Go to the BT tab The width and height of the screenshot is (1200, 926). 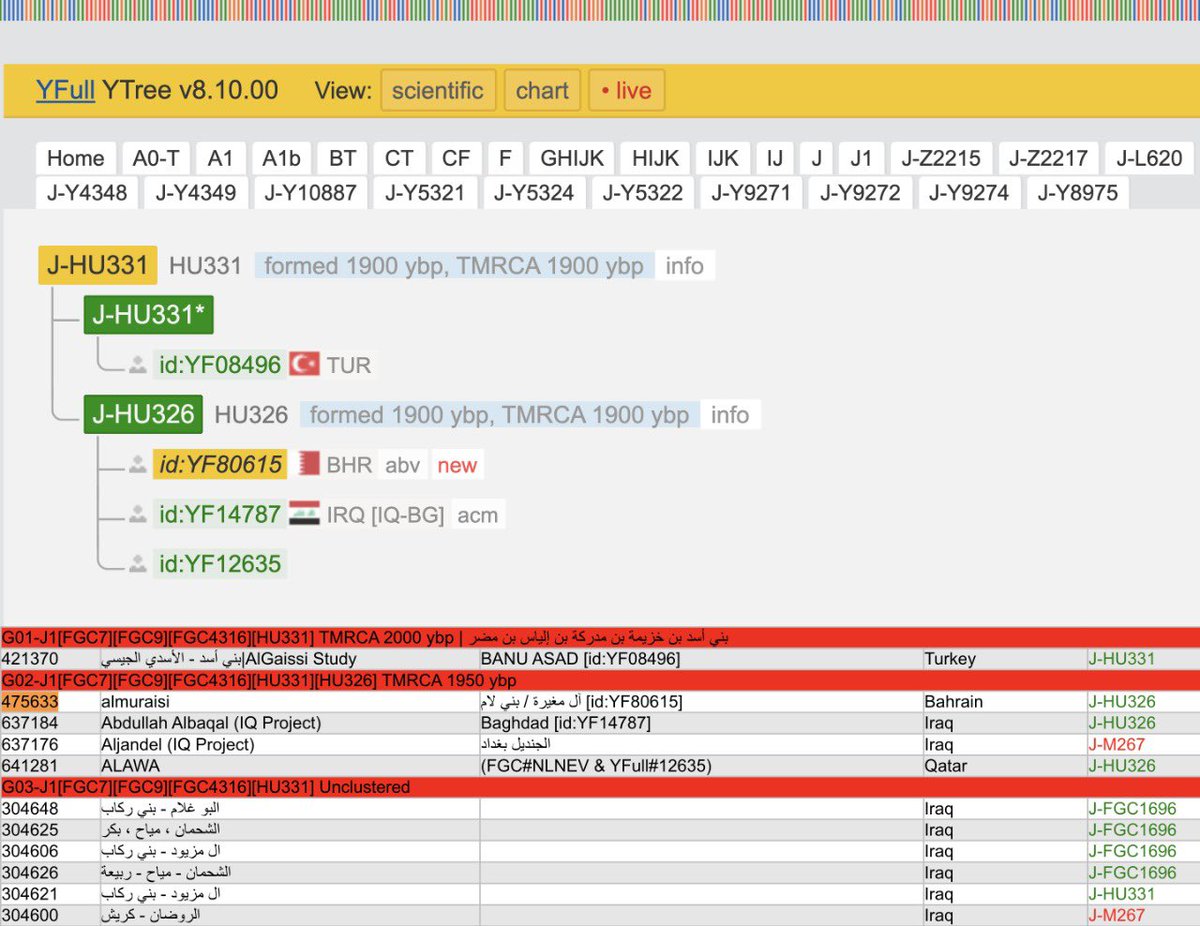[x=342, y=158]
